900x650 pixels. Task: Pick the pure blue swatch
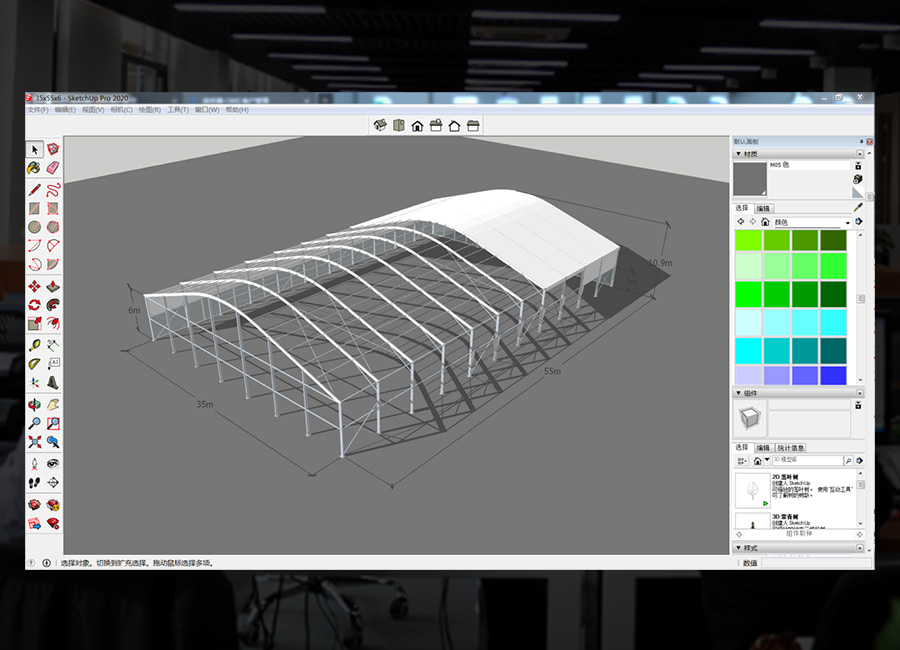(x=833, y=376)
